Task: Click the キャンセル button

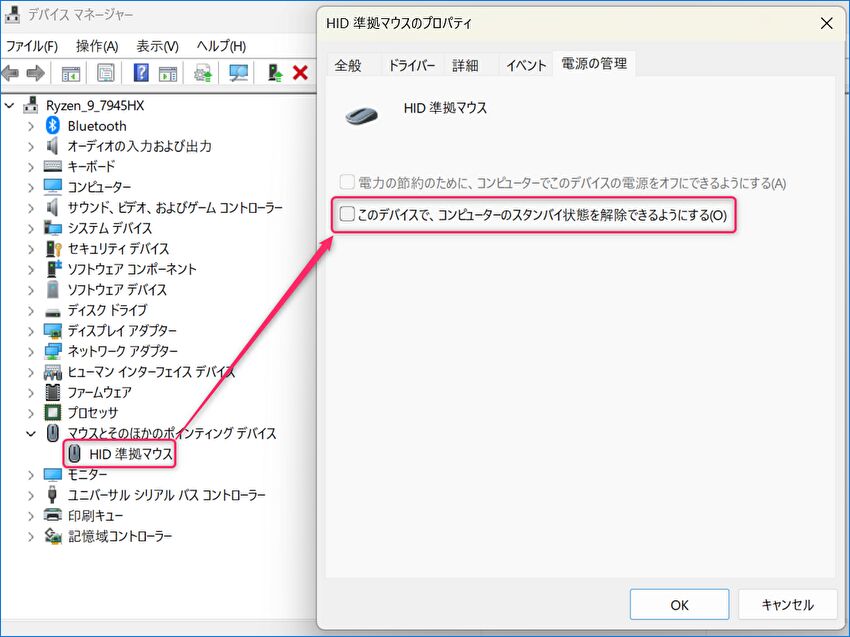Action: click(x=787, y=604)
